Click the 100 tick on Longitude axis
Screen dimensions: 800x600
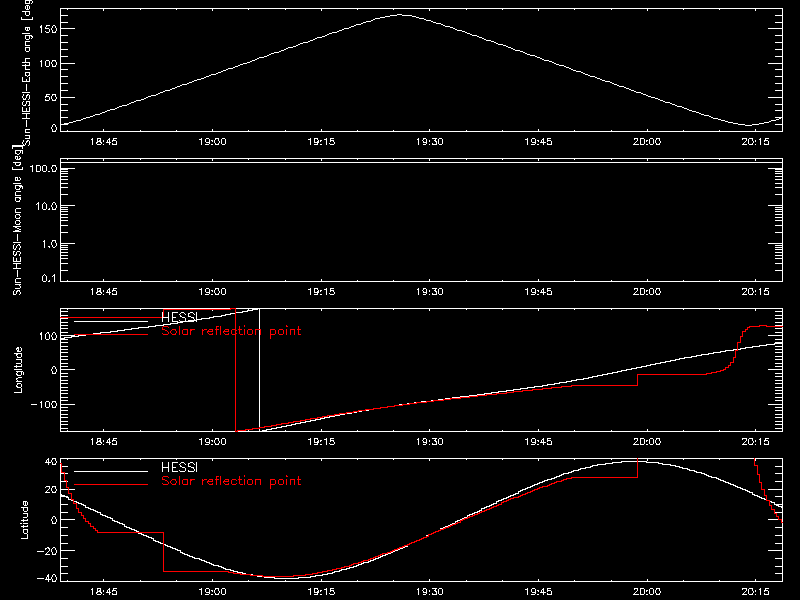coord(48,336)
